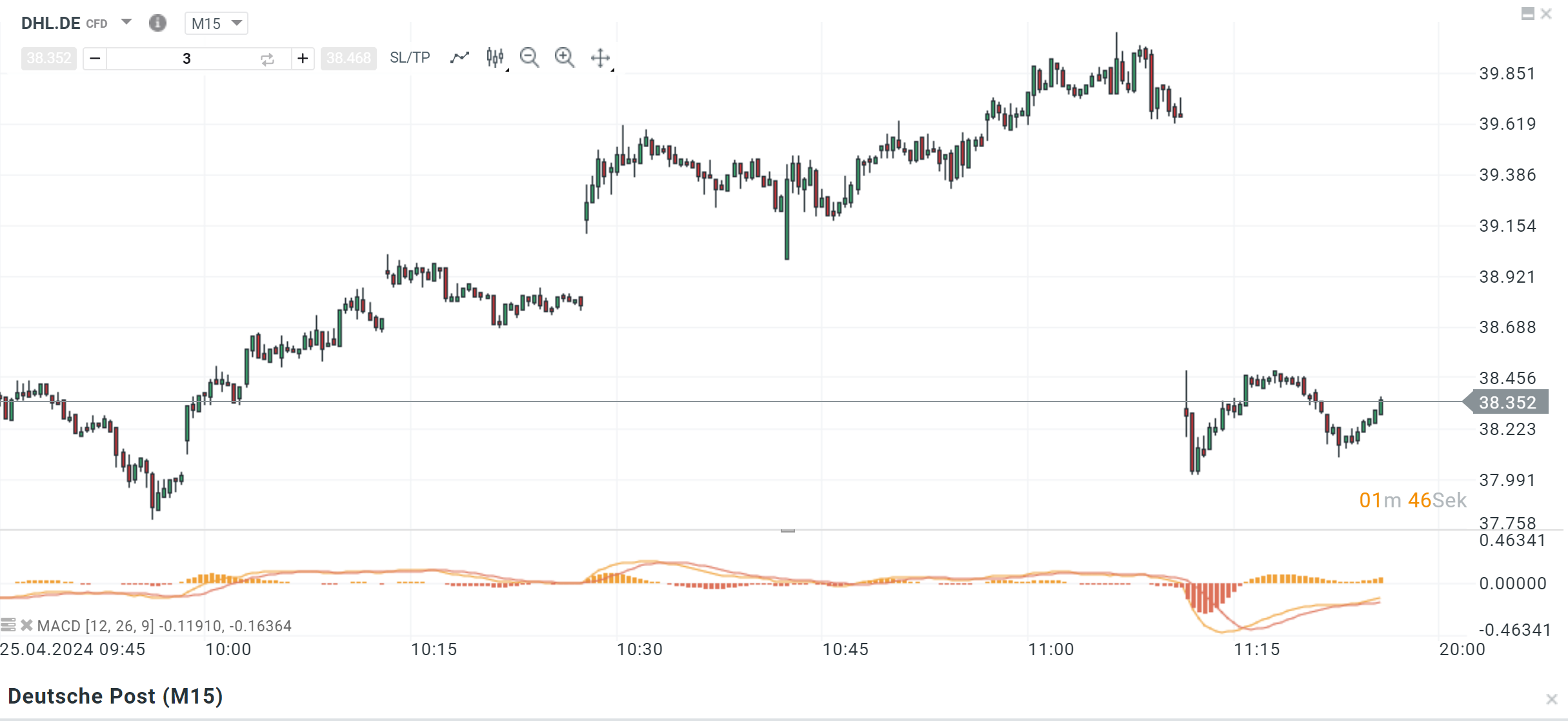The height and width of the screenshot is (721, 1568).
Task: Zoom in the chart with the plus magnifier
Action: pyautogui.click(x=564, y=58)
